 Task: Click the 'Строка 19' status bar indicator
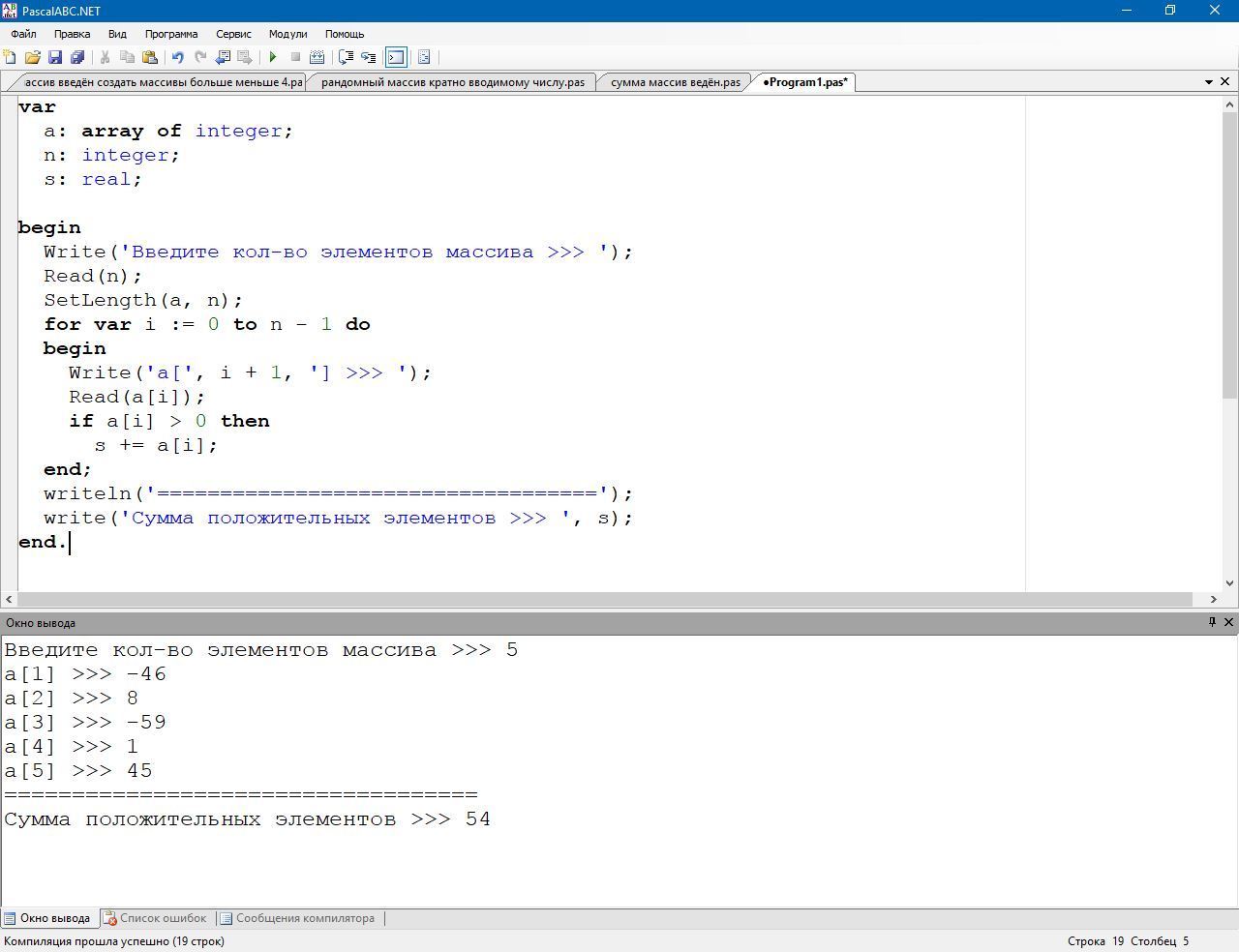click(1096, 940)
